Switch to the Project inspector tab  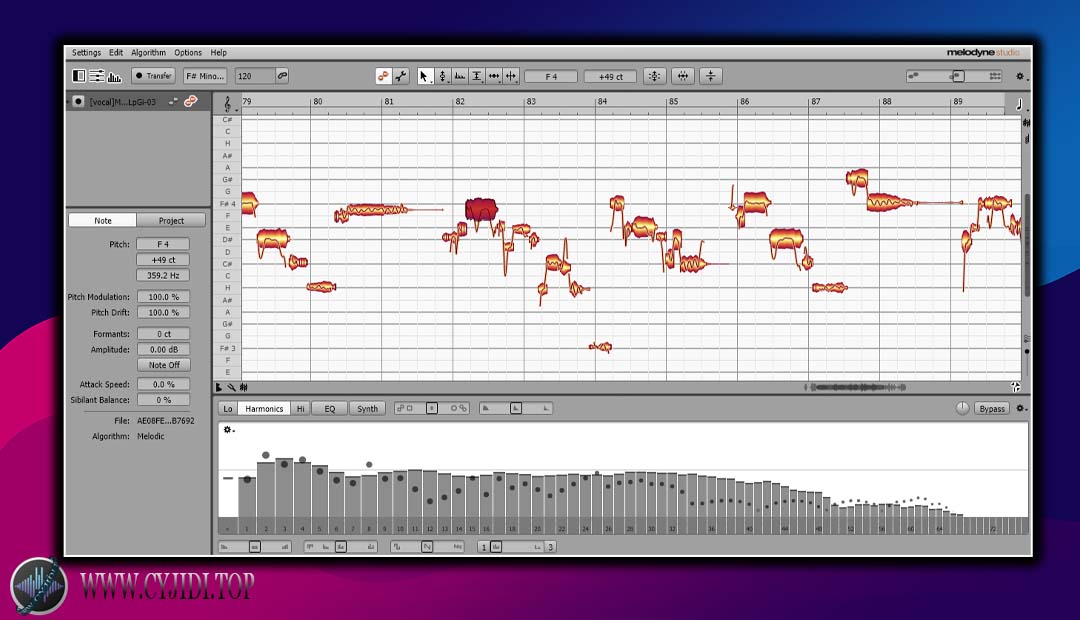[x=171, y=220]
